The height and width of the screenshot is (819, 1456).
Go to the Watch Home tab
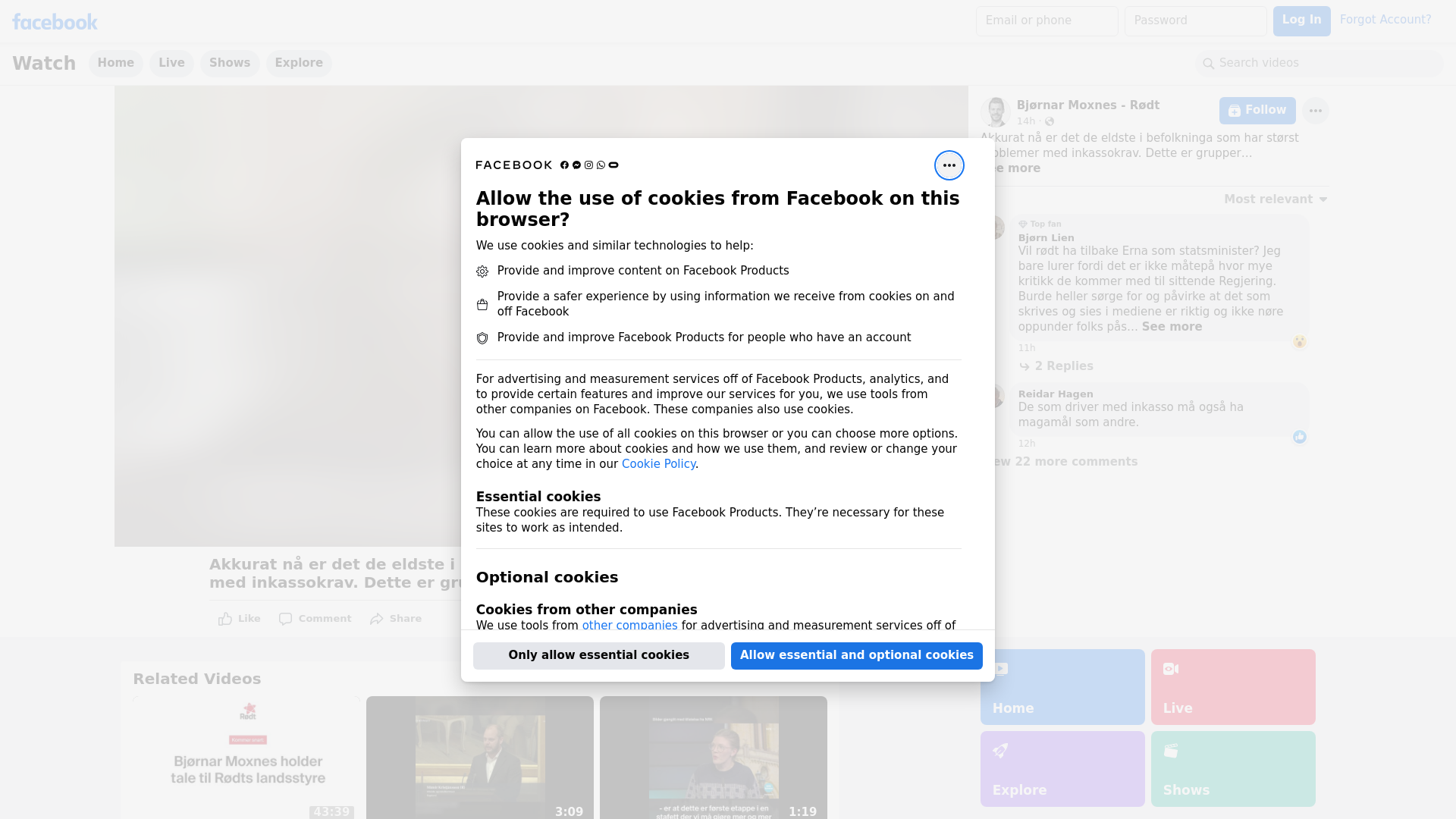[x=115, y=63]
